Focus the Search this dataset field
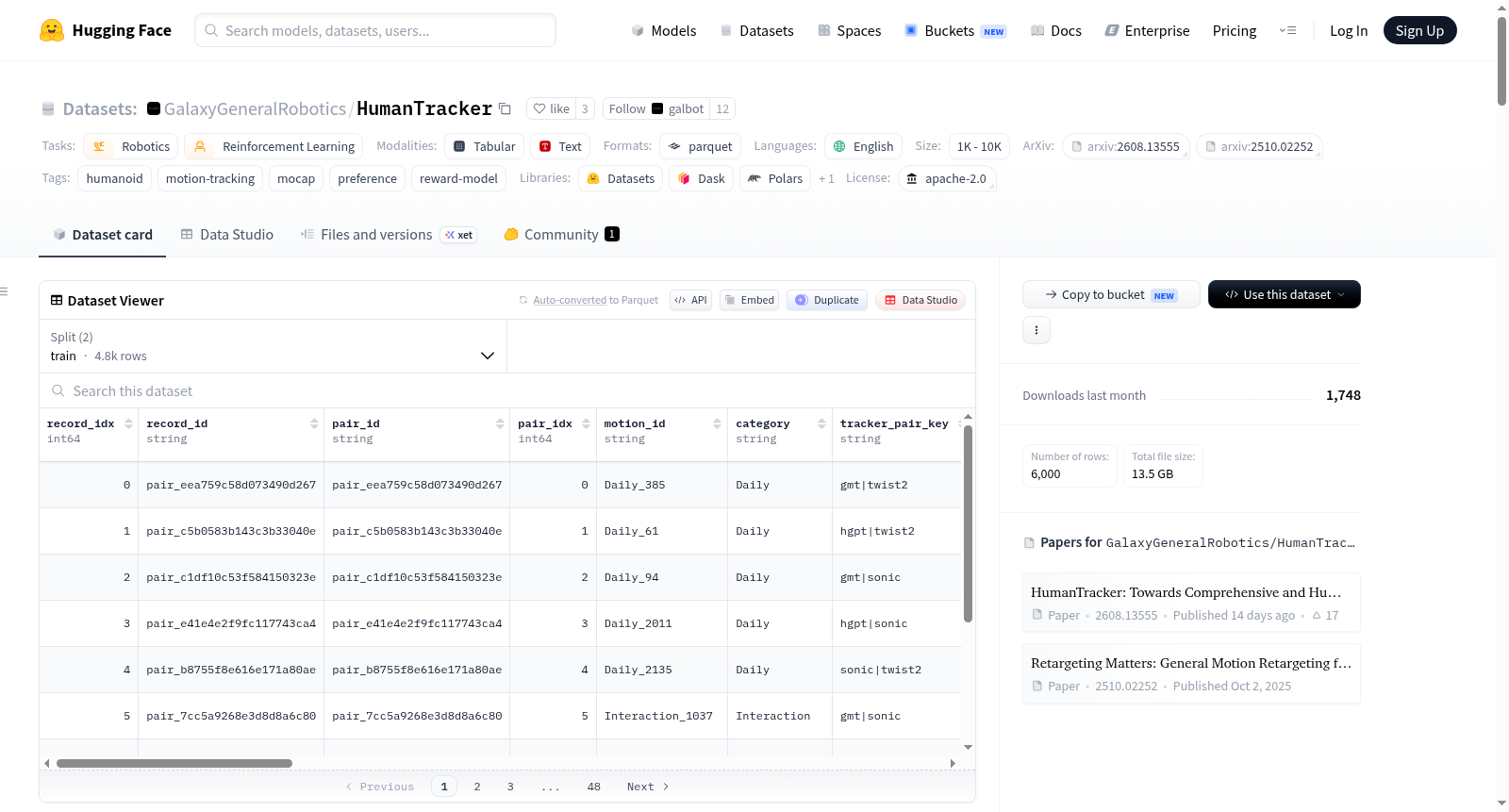1509x812 pixels. pos(507,390)
